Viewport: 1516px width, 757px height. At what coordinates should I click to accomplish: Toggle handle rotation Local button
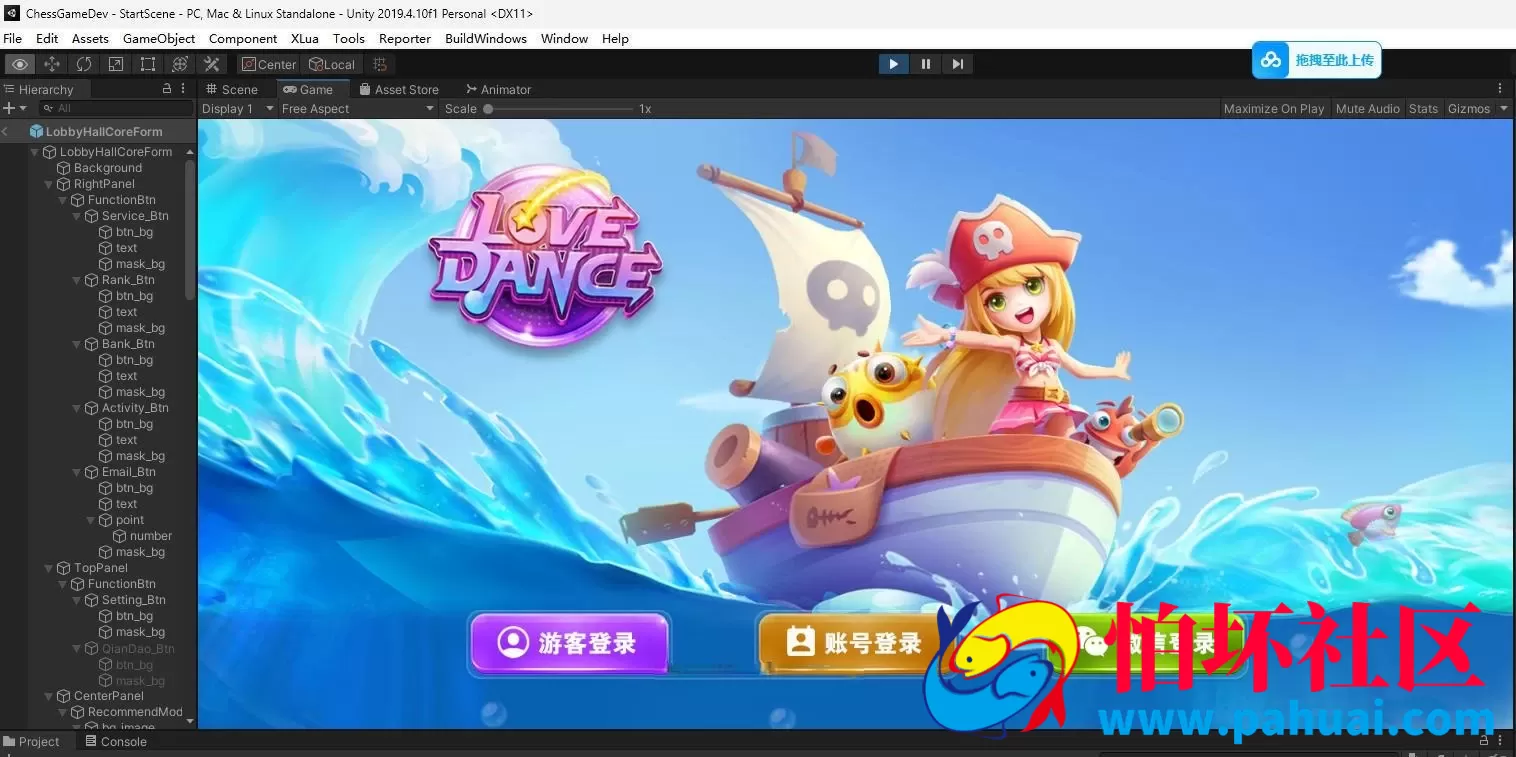click(332, 64)
